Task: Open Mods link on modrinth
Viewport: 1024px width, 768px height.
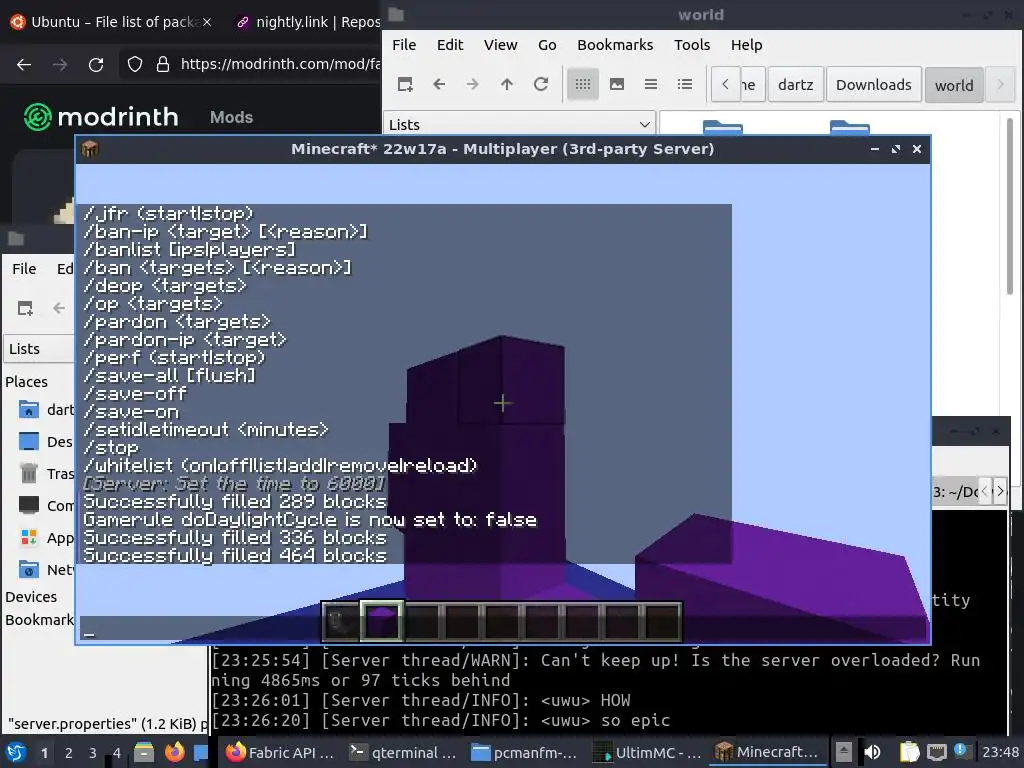Action: click(x=231, y=118)
